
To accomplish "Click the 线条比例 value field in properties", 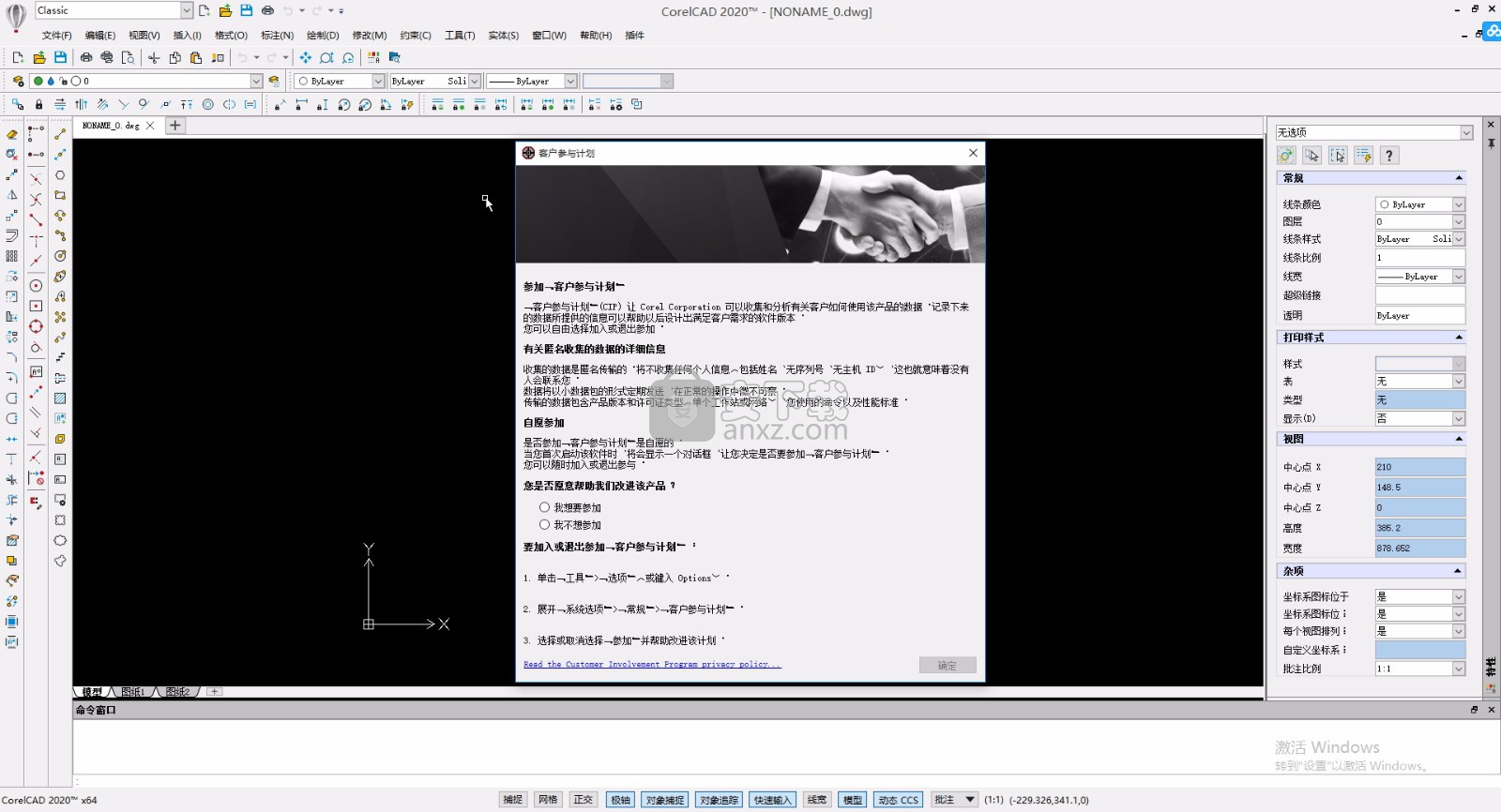I will 1420,257.
